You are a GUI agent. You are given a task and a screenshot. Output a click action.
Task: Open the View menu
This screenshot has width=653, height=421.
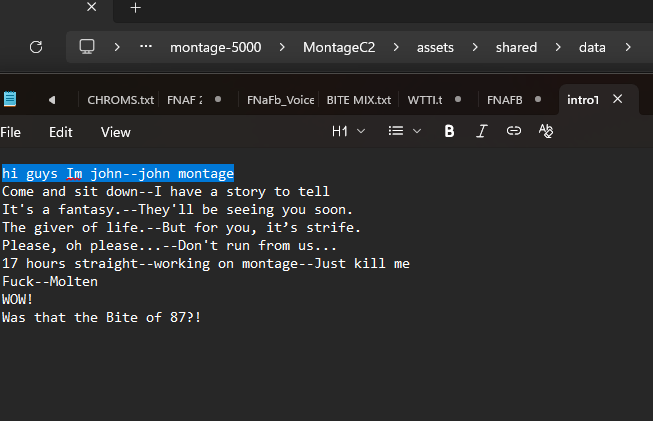point(116,132)
